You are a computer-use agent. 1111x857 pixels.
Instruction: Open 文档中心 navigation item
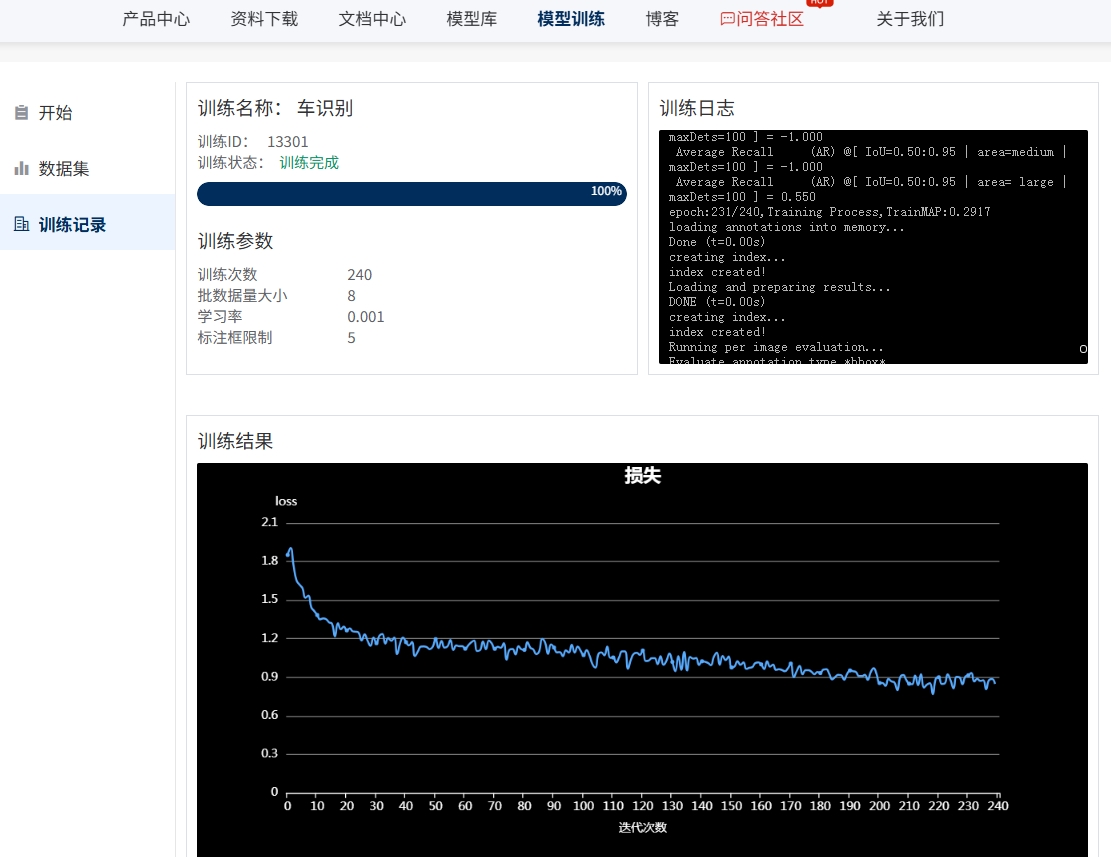372,19
